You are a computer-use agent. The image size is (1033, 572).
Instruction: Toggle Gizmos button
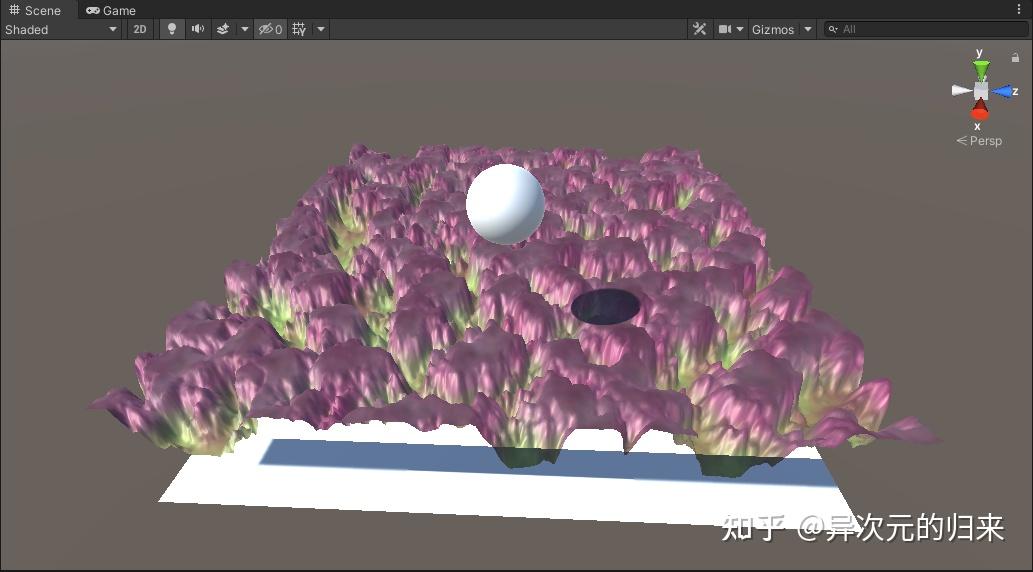[x=773, y=29]
